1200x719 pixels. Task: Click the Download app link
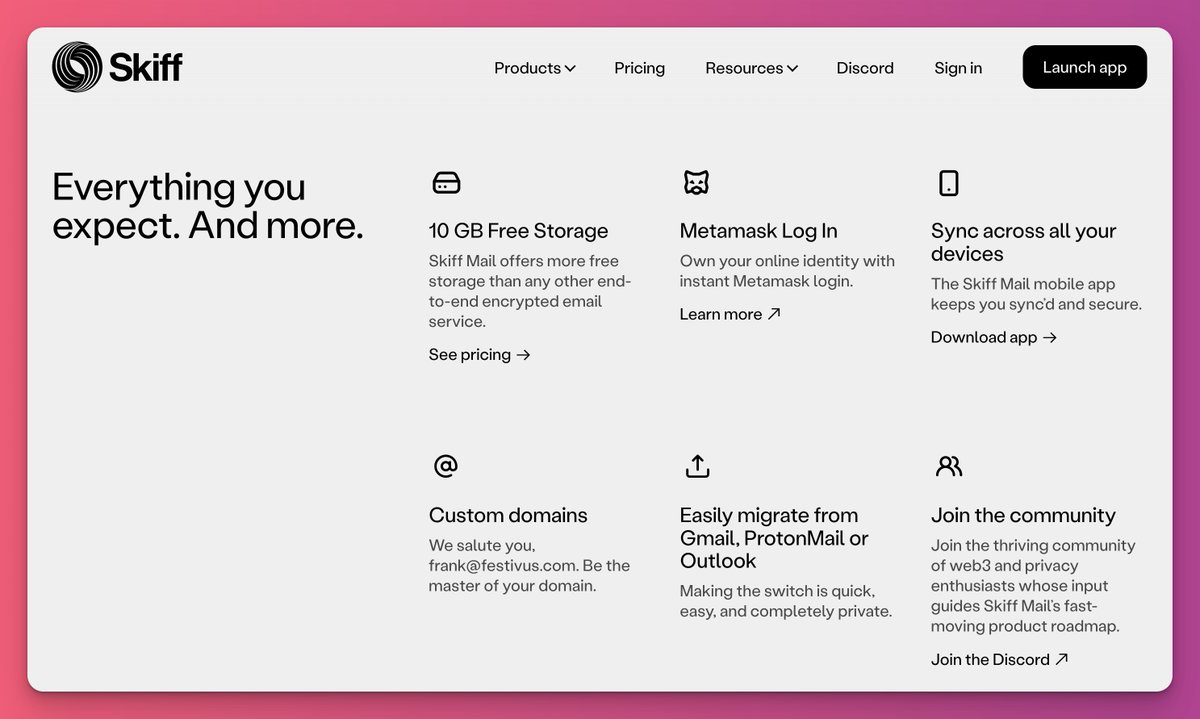click(994, 337)
